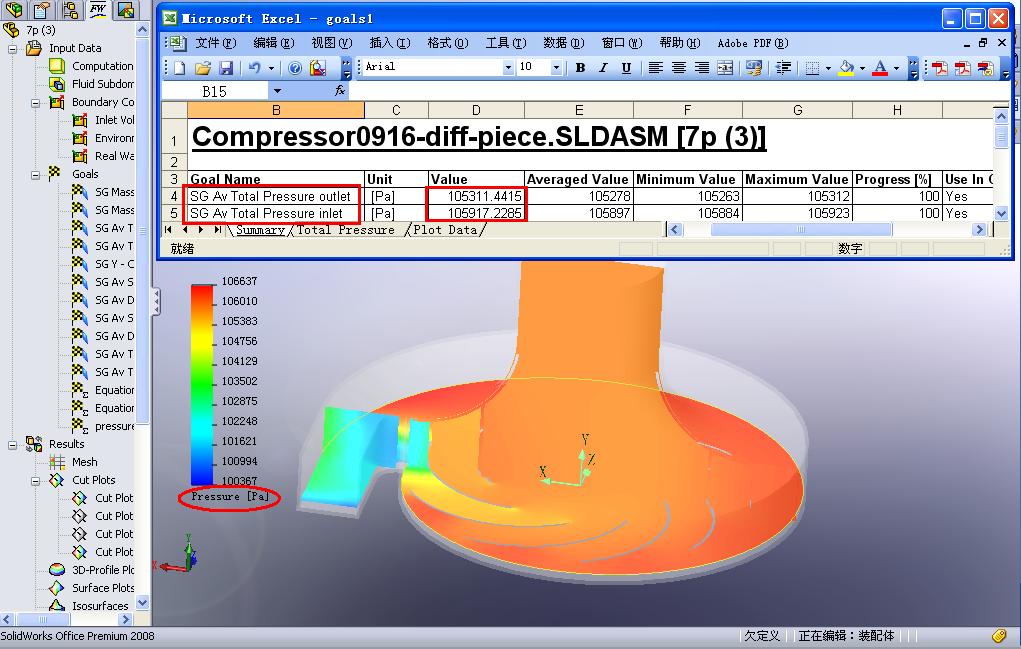Click the first Adobe PDF convert icon

(x=939, y=68)
